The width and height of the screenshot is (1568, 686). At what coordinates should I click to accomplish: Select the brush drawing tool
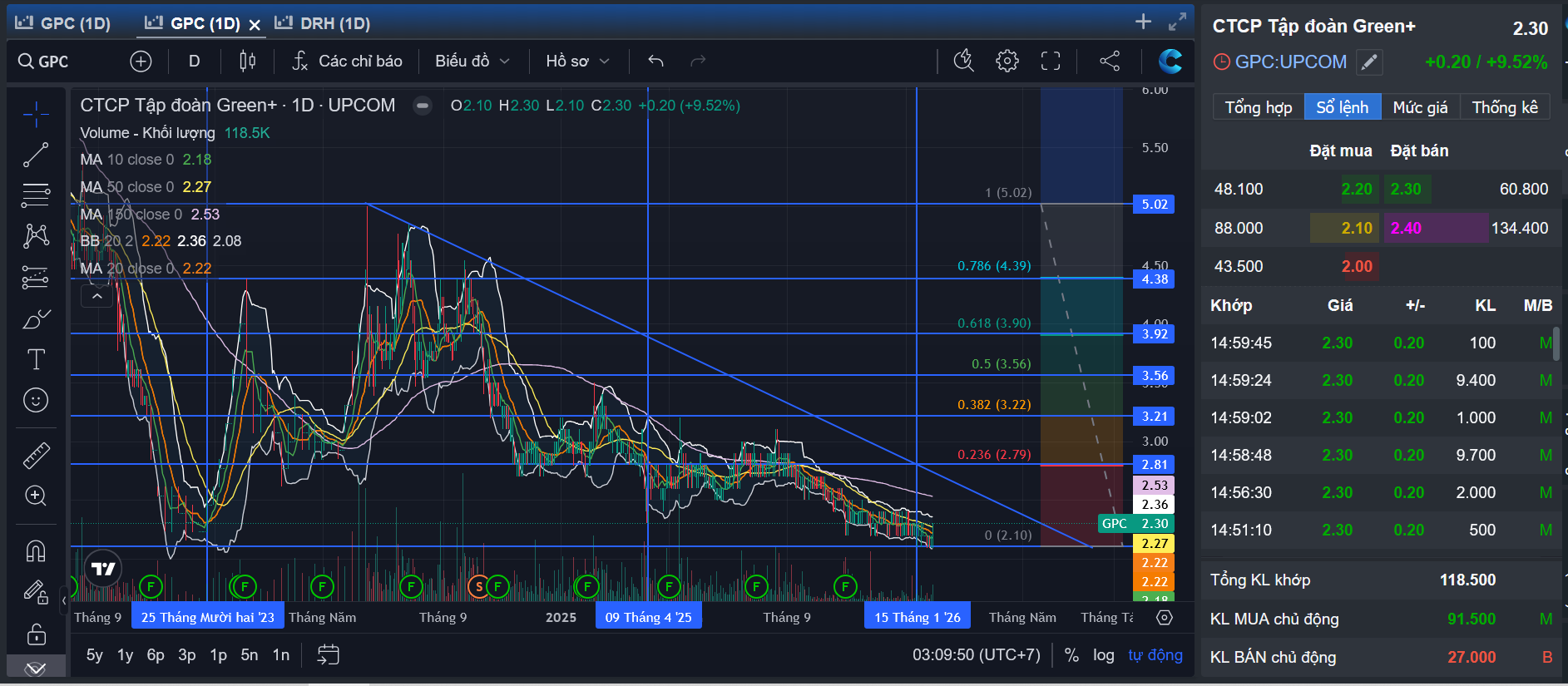coord(36,318)
